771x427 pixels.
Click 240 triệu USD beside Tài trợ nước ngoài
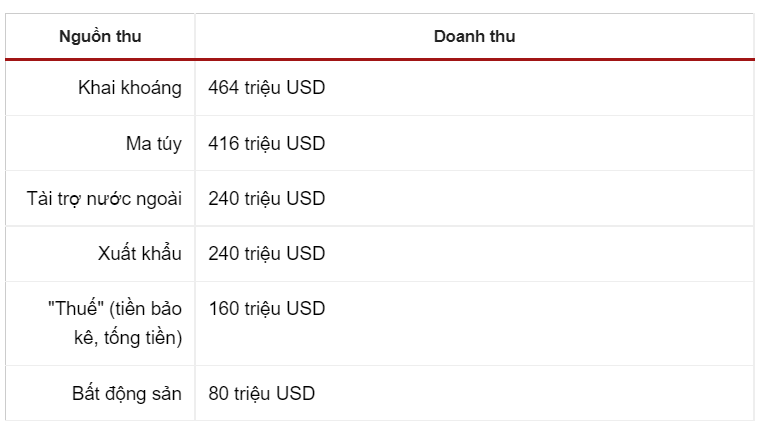click(267, 198)
